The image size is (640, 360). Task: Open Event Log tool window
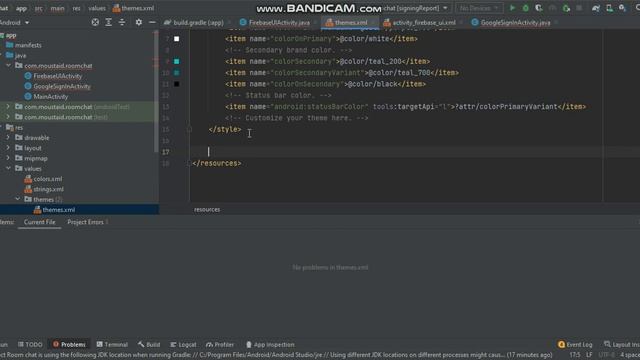pos(575,344)
